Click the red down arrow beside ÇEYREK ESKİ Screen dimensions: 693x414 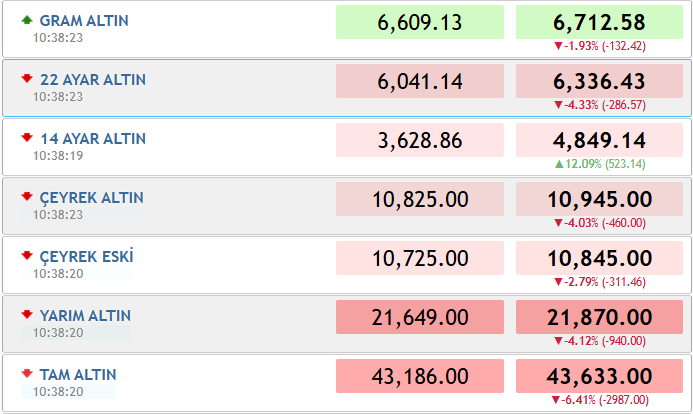27,255
